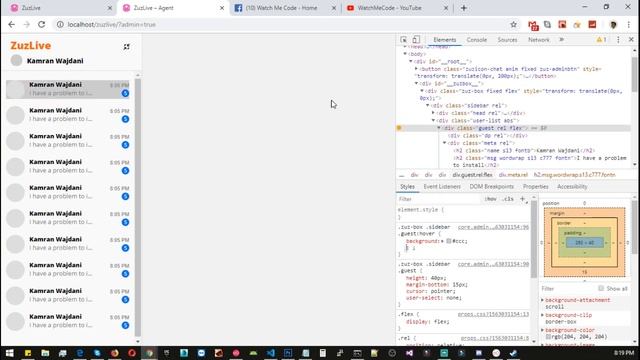The height and width of the screenshot is (360, 640).
Task: Show more DevTools tabs via double chevron
Action: pos(562,40)
